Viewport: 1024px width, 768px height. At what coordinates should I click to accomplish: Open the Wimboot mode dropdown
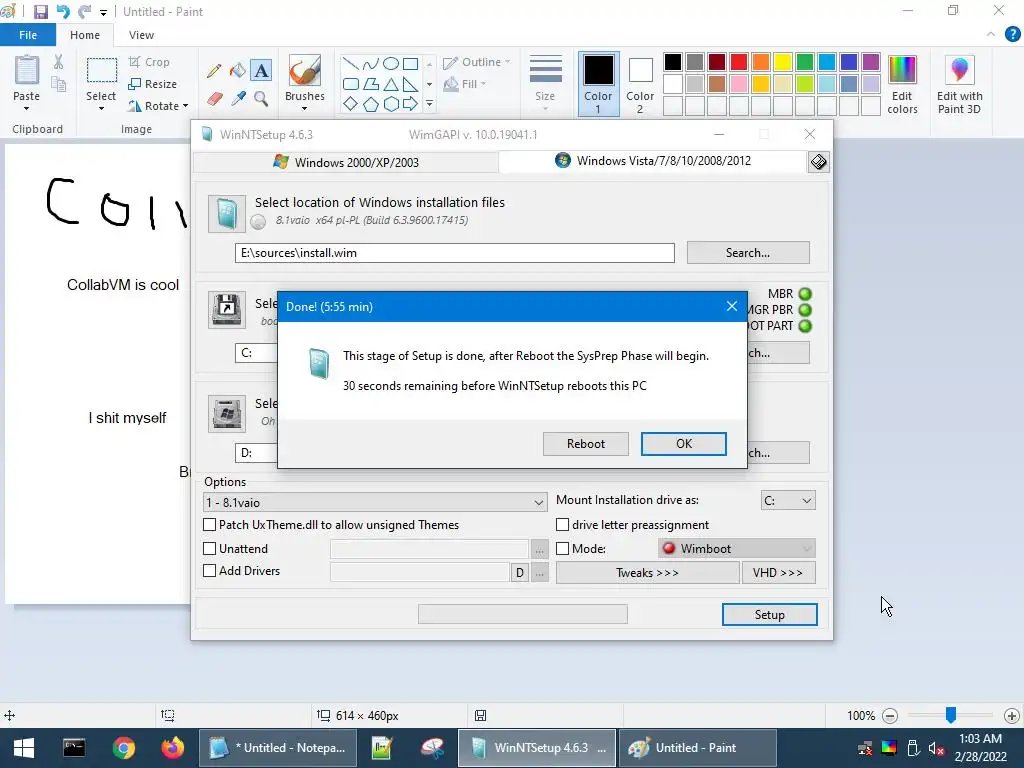tap(737, 549)
